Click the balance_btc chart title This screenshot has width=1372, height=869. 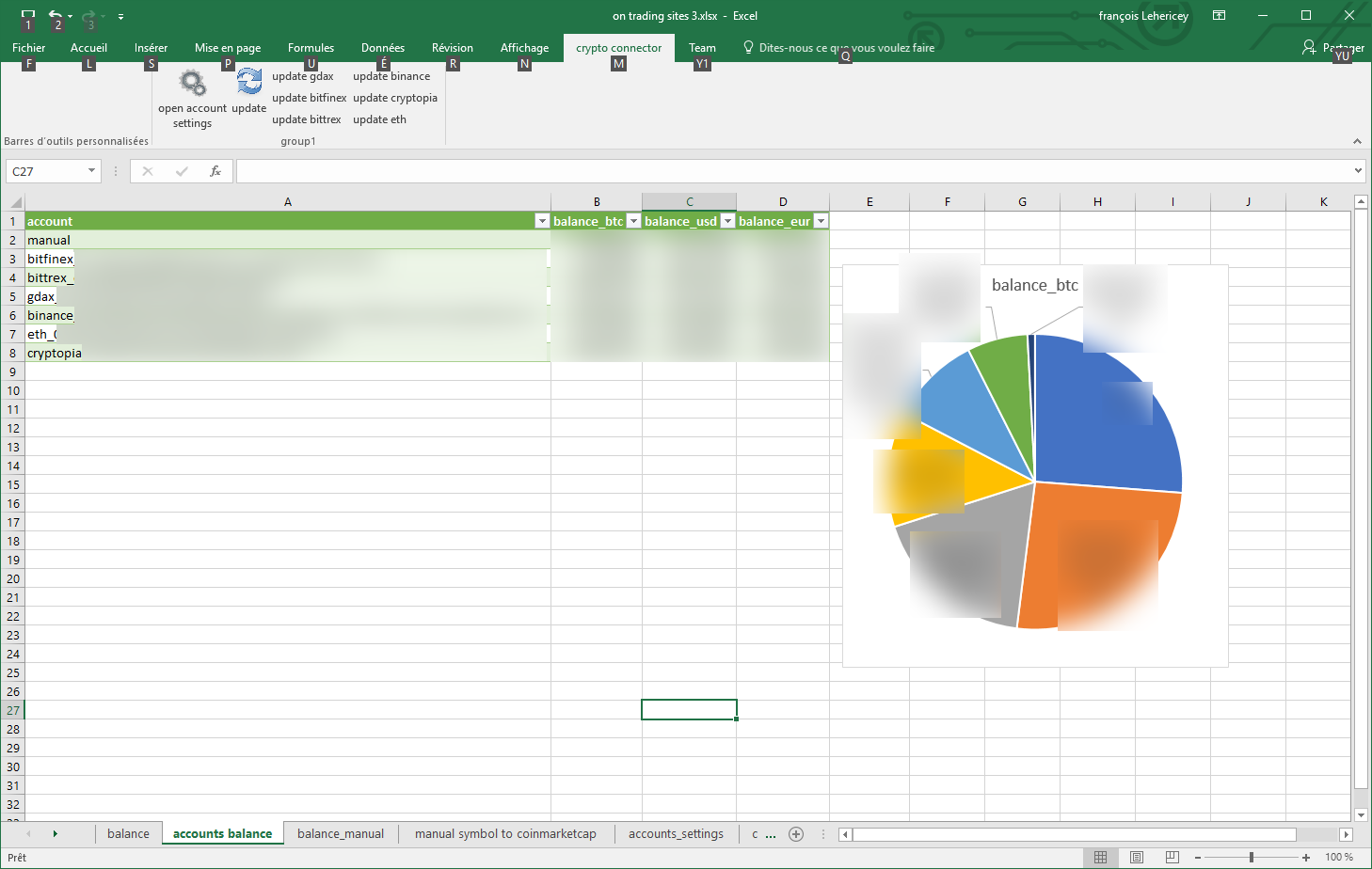(1035, 285)
